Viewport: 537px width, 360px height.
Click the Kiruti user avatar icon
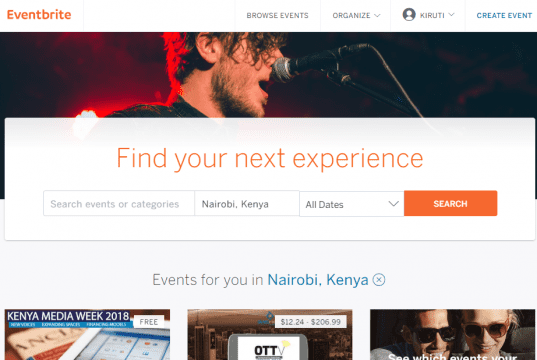[x=409, y=15]
